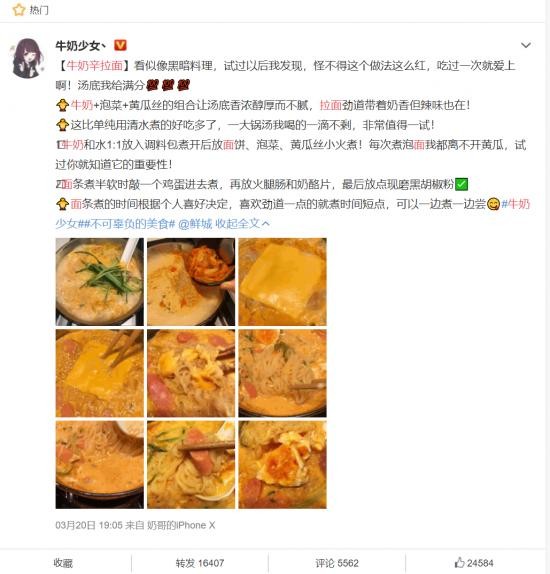Click the green checkmark emoji in post
The image size is (550, 574).
(x=461, y=184)
